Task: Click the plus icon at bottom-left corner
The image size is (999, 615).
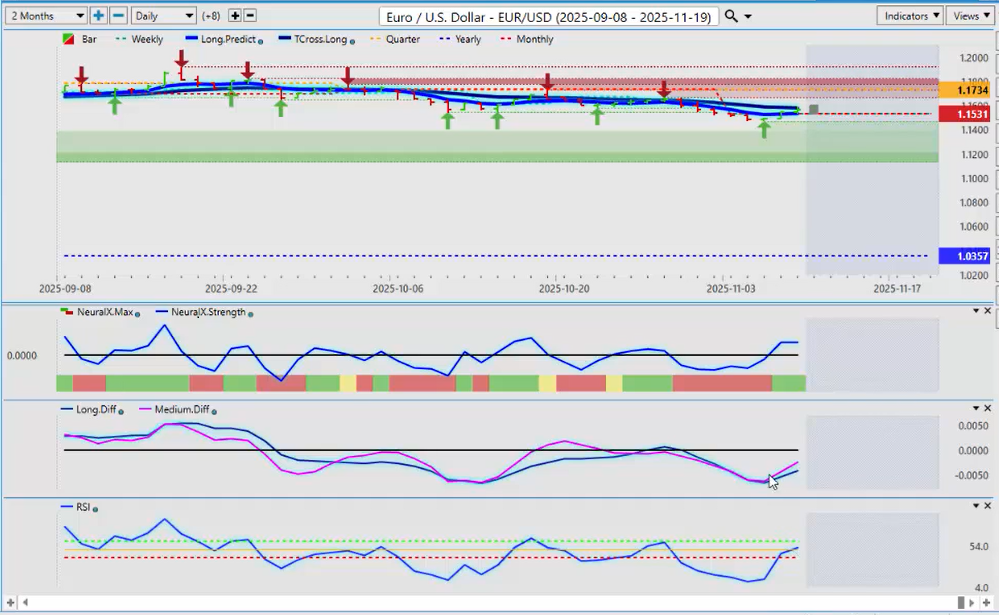Action: click(x=11, y=603)
